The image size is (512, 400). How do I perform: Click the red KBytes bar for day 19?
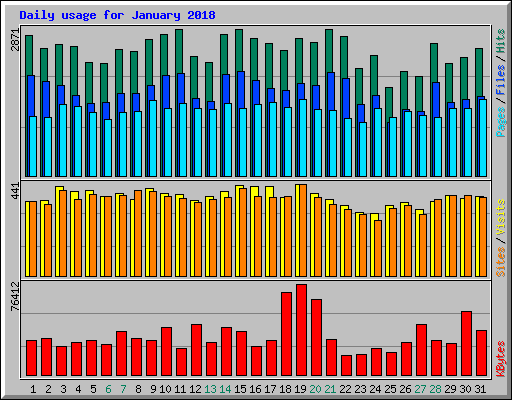tap(301, 330)
